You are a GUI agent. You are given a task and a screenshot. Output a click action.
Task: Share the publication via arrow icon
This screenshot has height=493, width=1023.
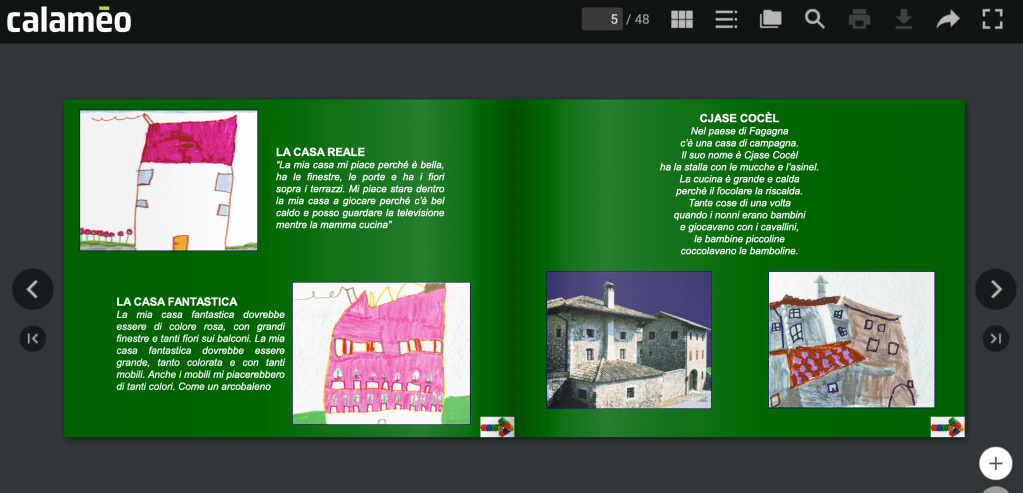948,19
